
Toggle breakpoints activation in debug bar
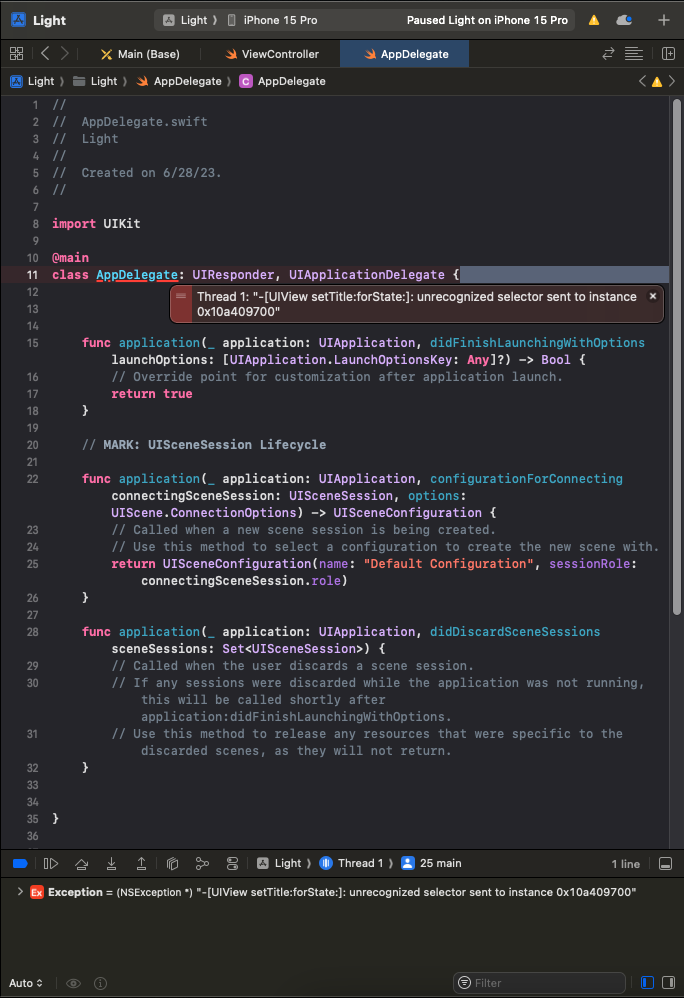pyautogui.click(x=20, y=863)
